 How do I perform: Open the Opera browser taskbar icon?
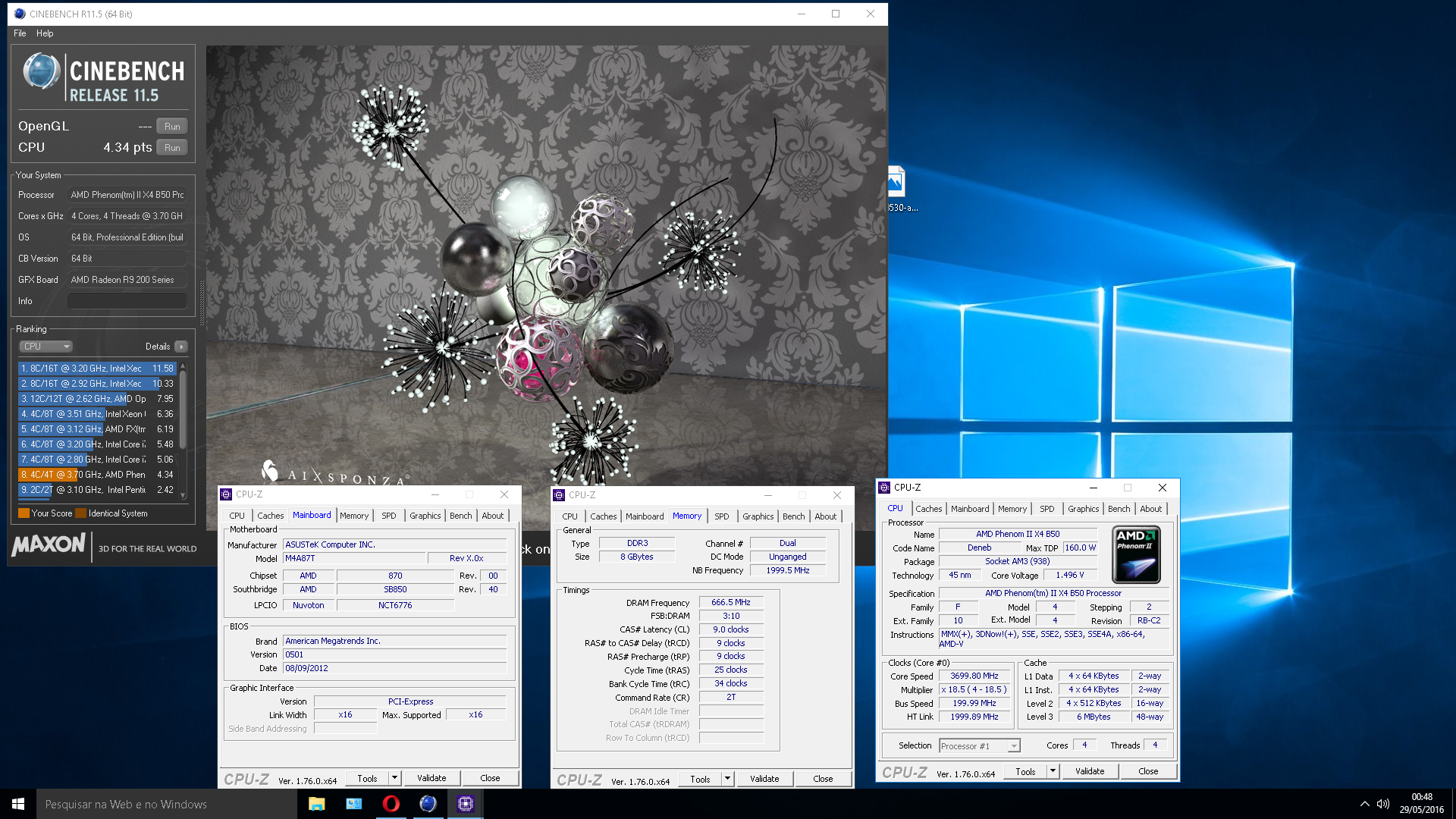(391, 804)
